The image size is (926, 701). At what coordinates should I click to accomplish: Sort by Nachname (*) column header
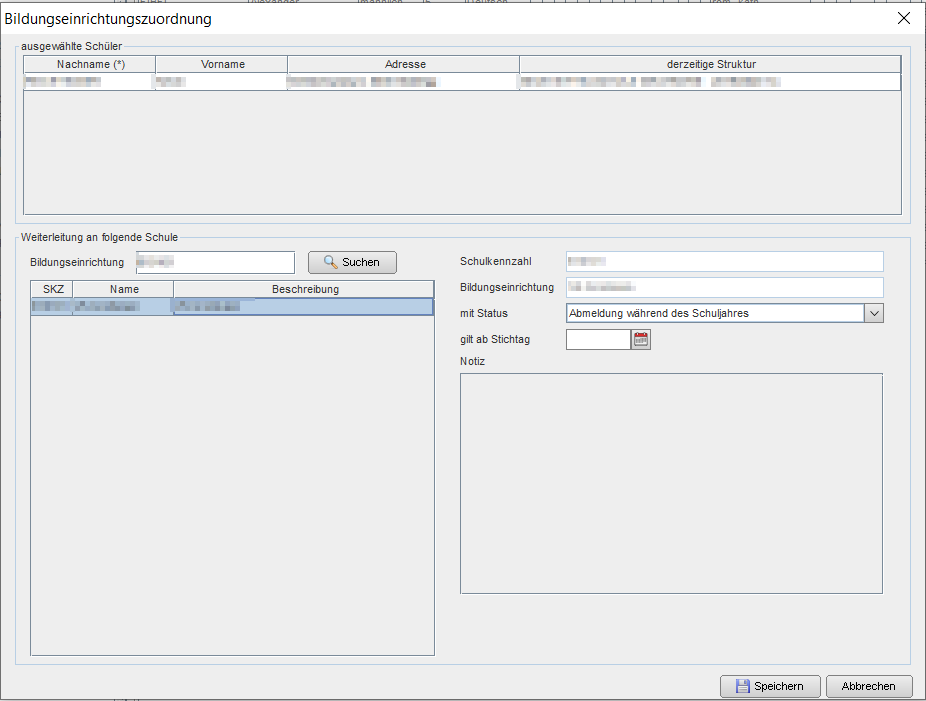click(89, 64)
